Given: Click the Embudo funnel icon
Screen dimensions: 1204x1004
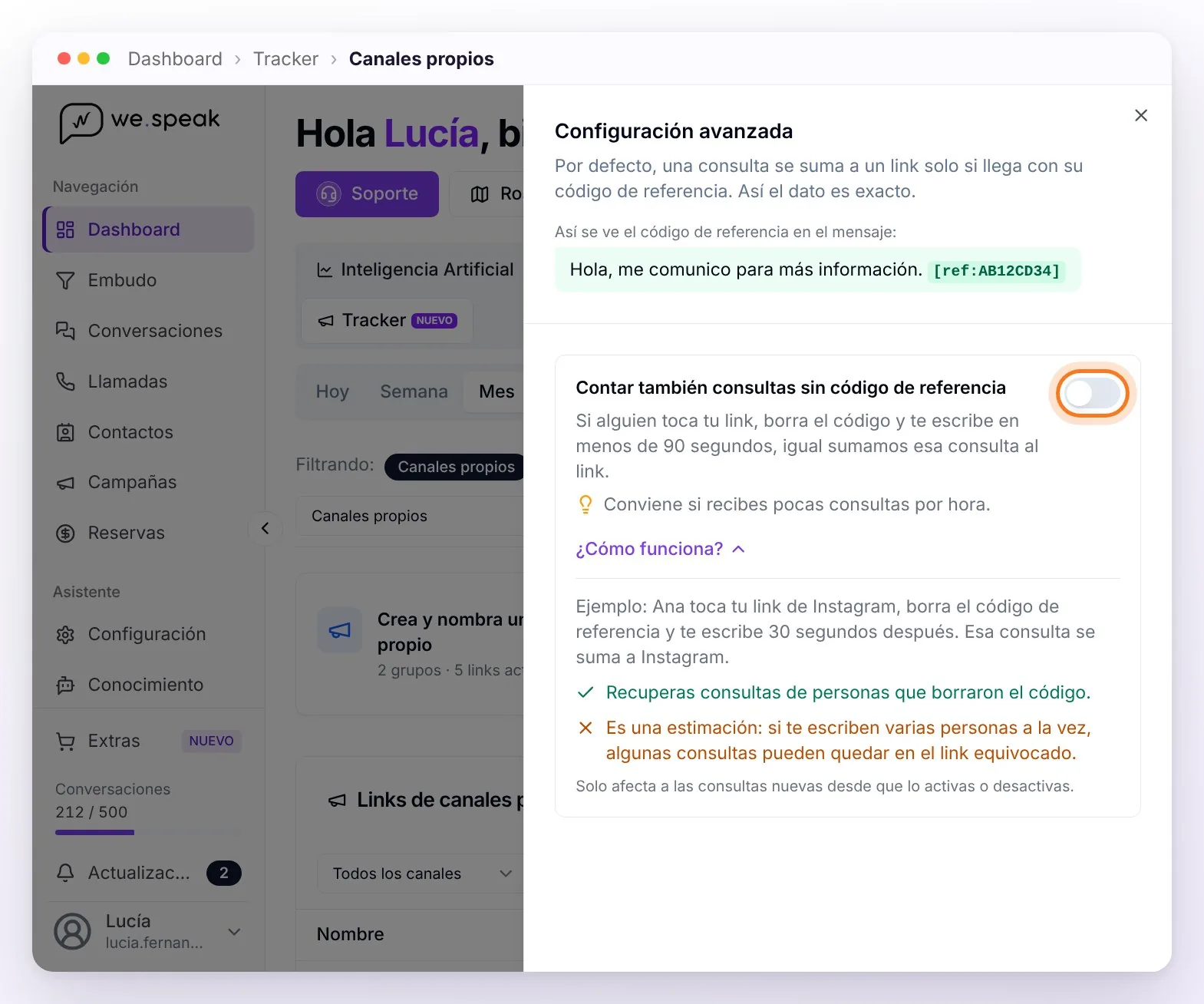Looking at the screenshot, I should 65,281.
